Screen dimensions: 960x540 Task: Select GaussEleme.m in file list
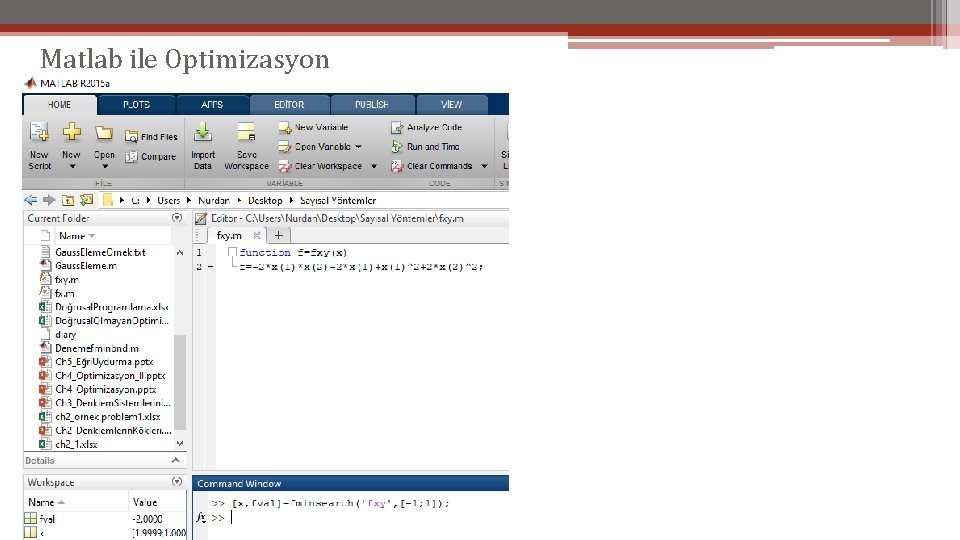pos(86,266)
